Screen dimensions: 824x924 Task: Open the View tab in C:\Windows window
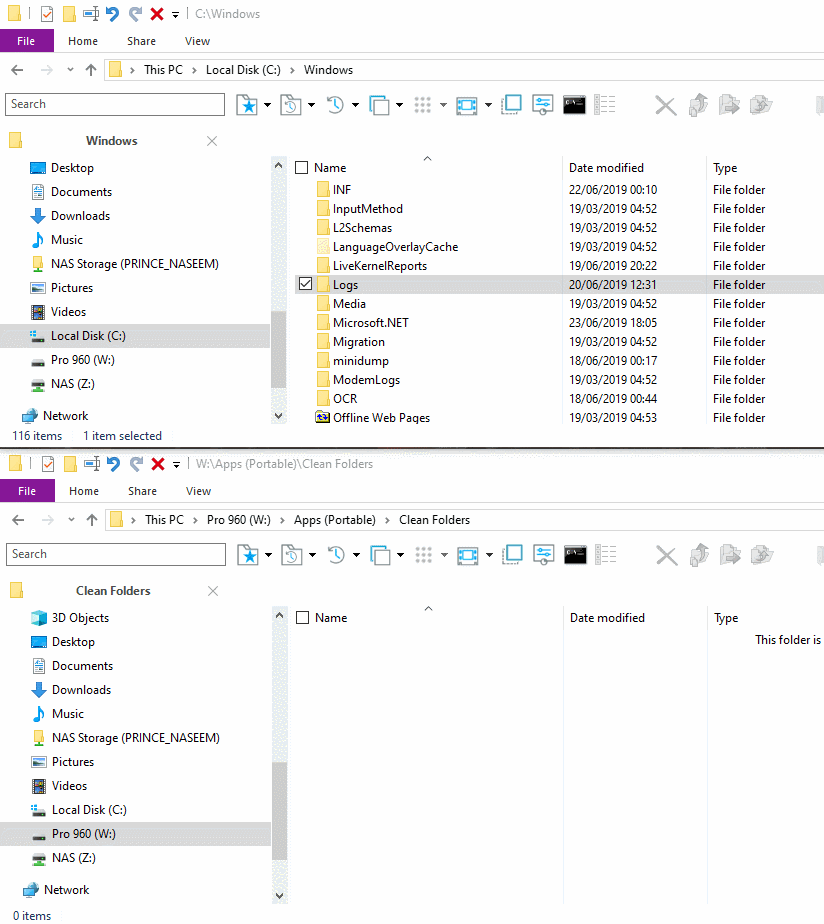point(197,41)
